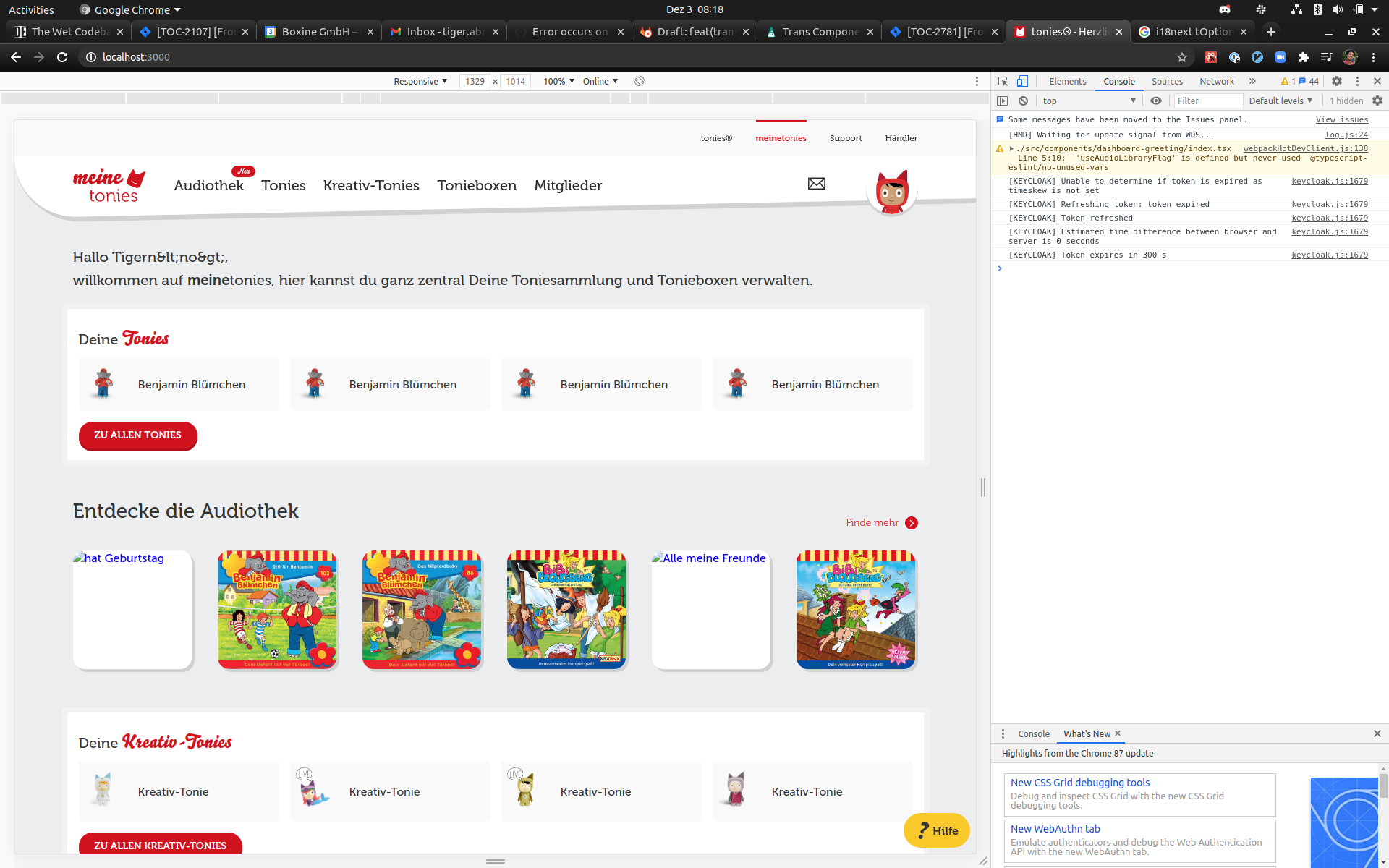Image resolution: width=1389 pixels, height=868 pixels.
Task: Click the console Filter input field
Action: click(1207, 101)
